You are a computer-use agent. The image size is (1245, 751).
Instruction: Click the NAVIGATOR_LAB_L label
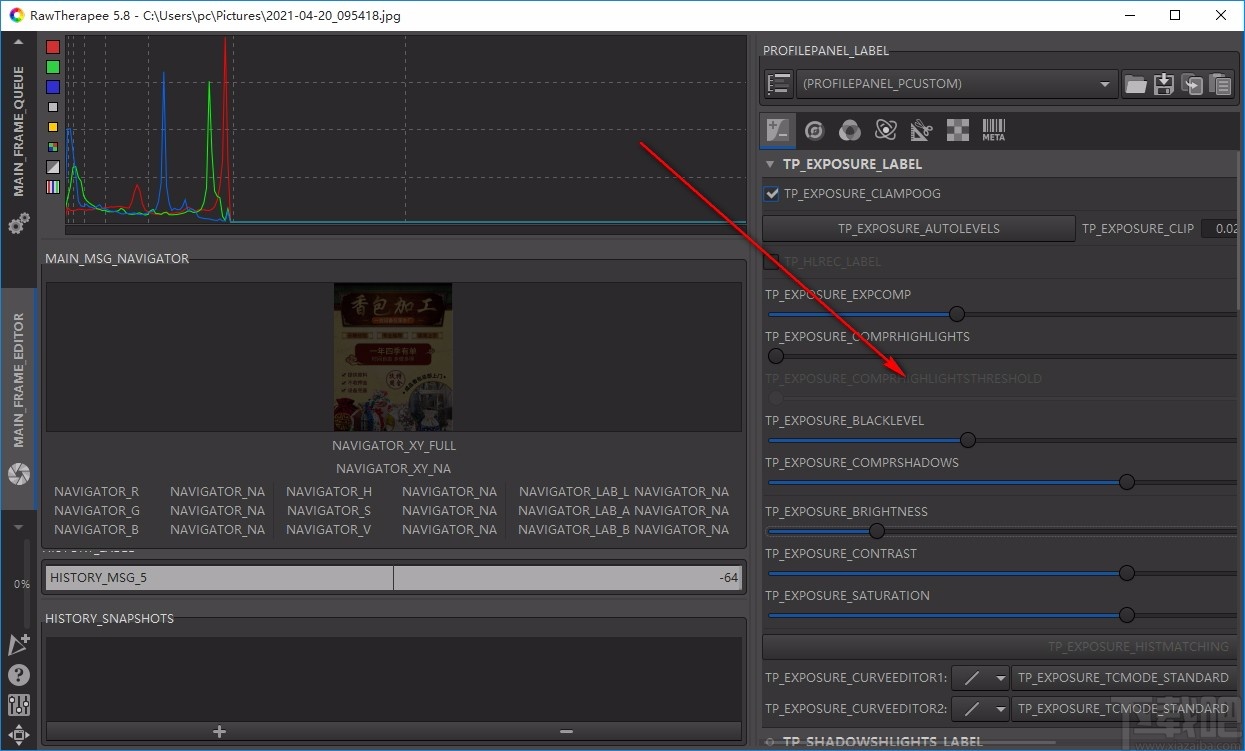pos(574,492)
